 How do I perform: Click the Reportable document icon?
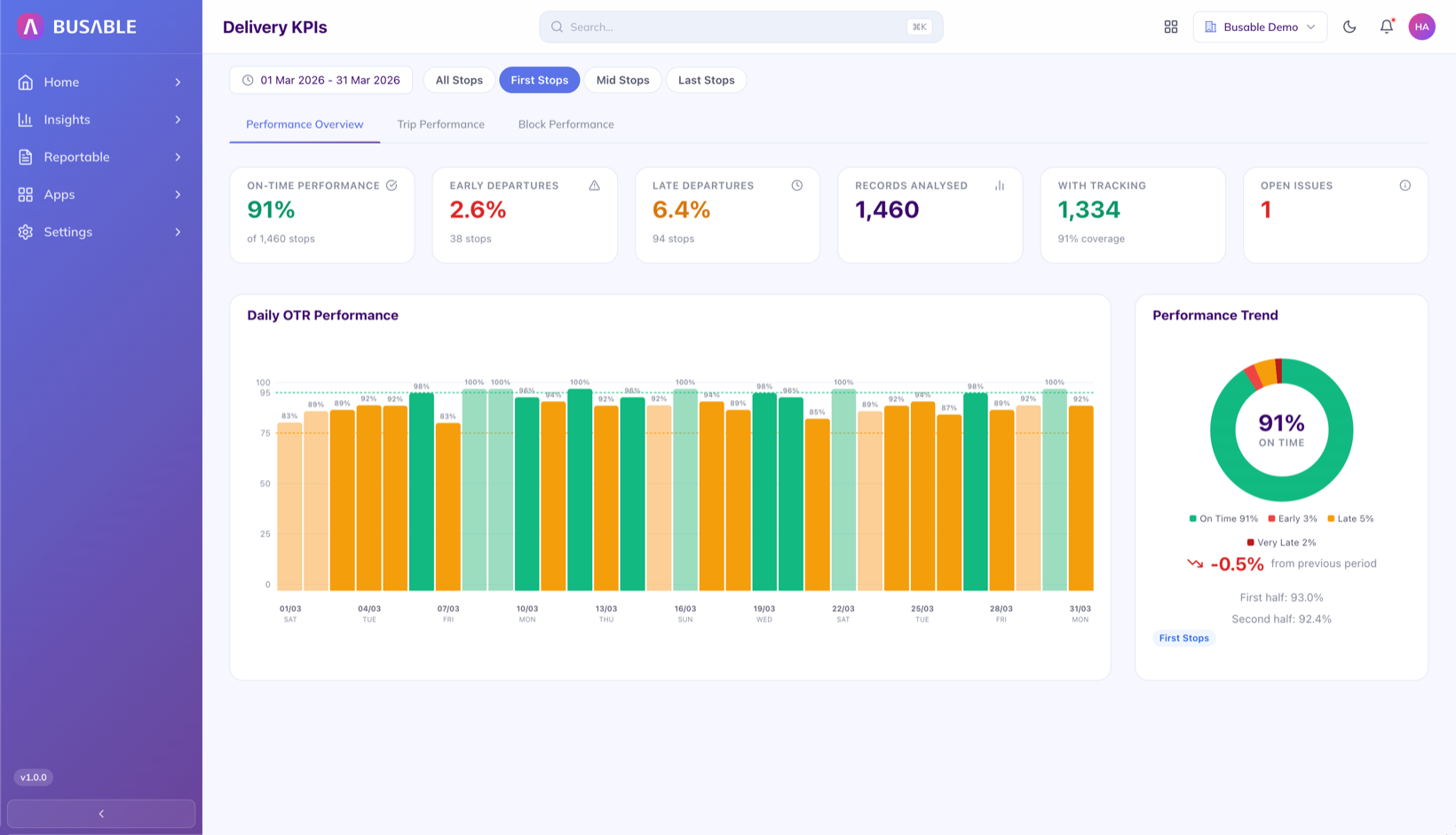(26, 157)
